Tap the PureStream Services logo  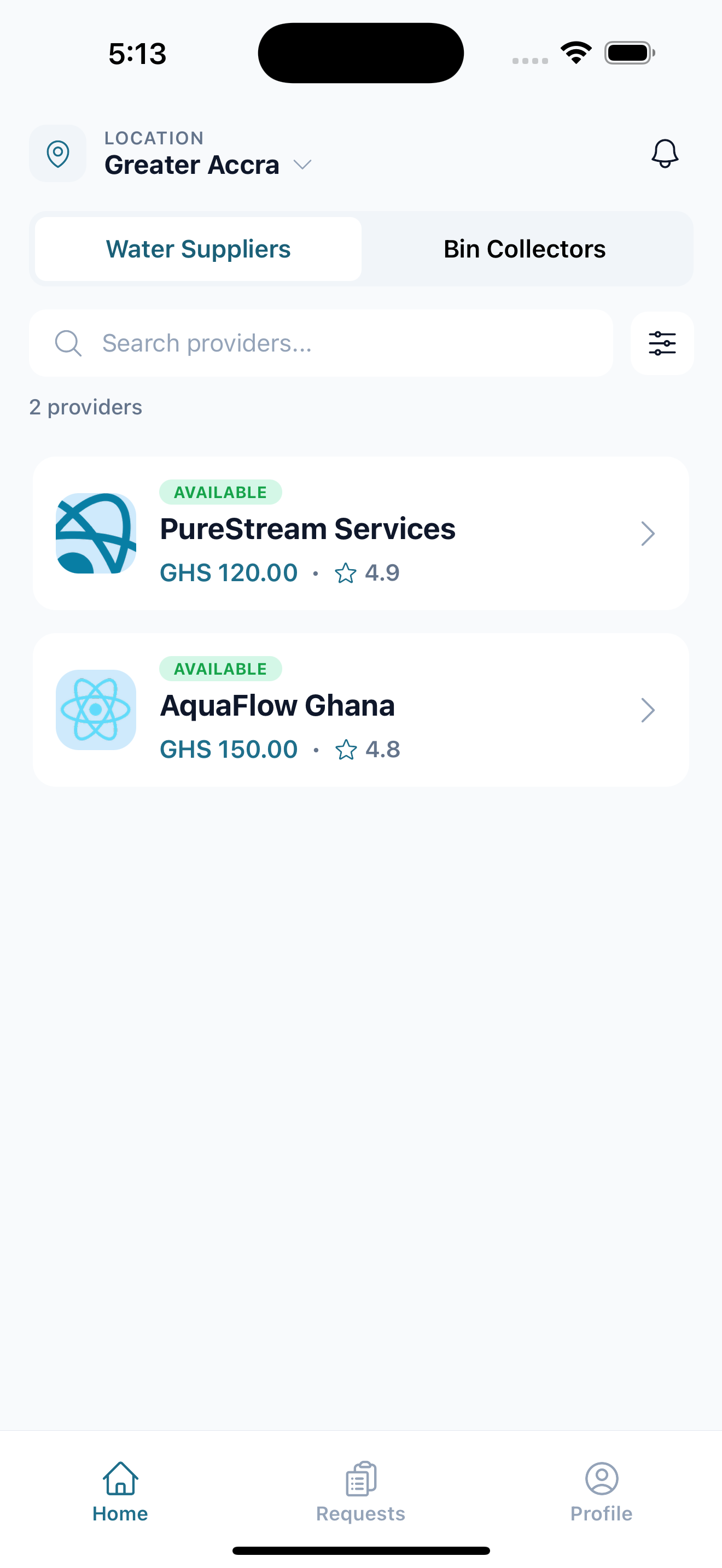click(x=96, y=533)
